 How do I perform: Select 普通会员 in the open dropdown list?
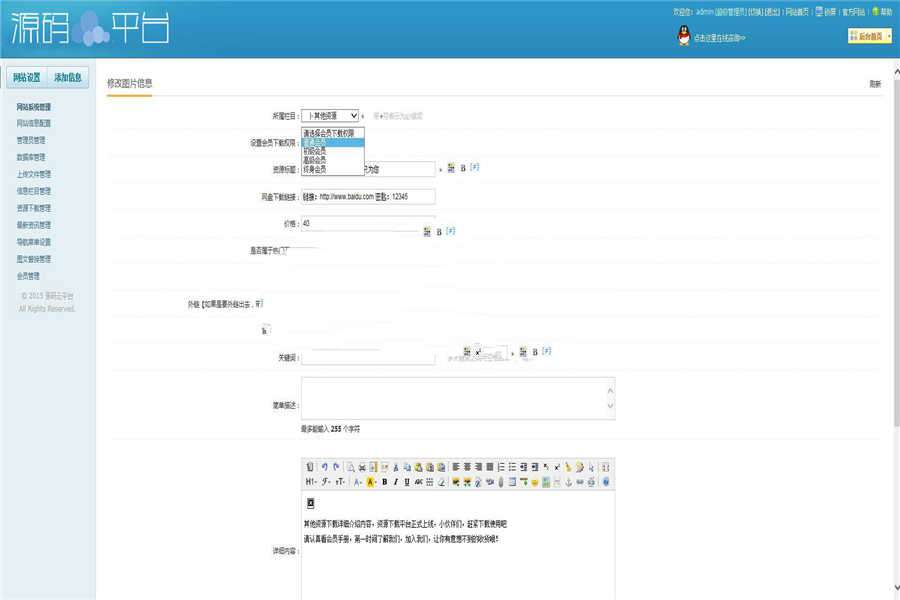click(x=333, y=142)
